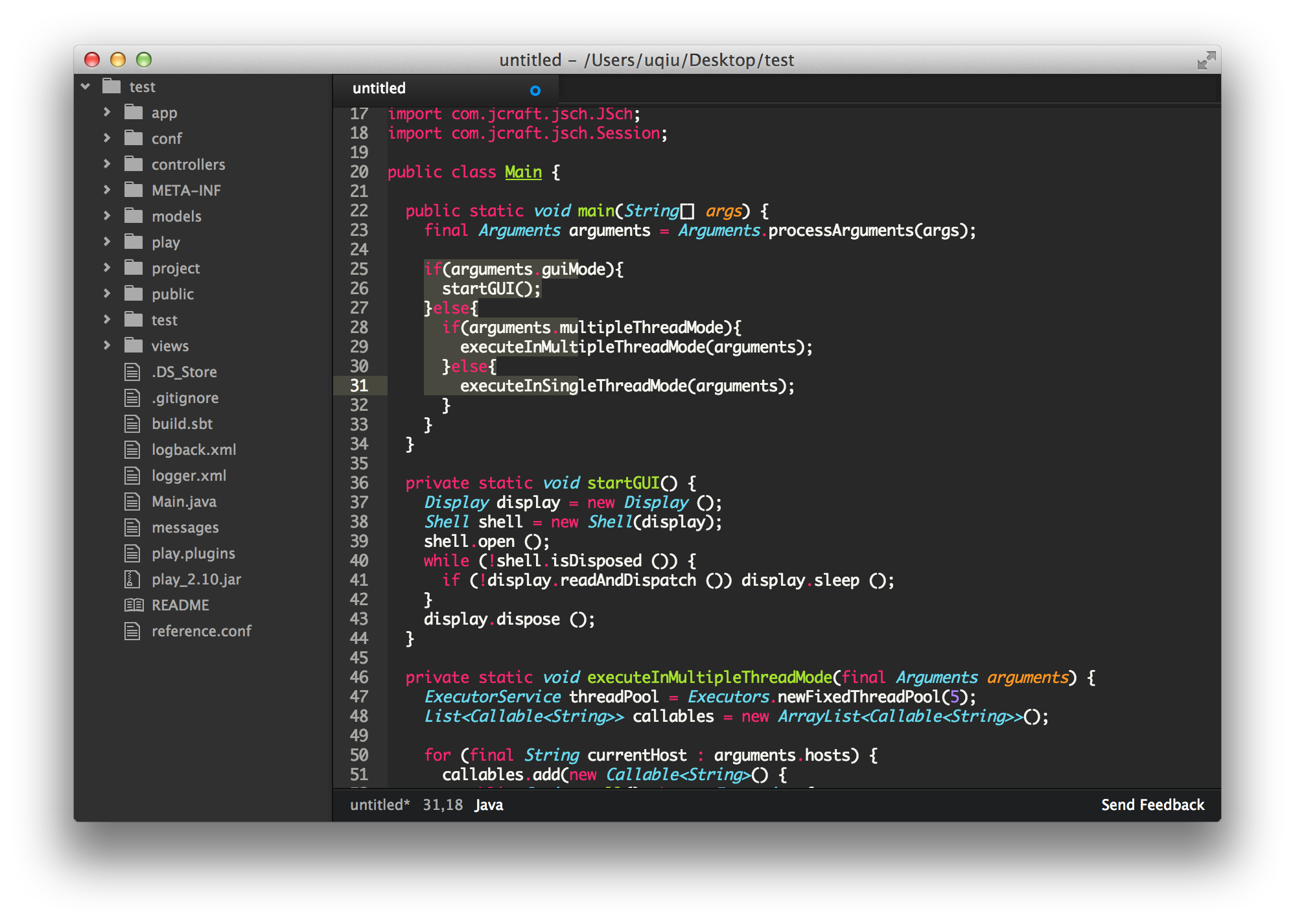Click the blue unsaved-changes dot on untitled tab
Viewport: 1295px width, 924px height.
click(535, 91)
